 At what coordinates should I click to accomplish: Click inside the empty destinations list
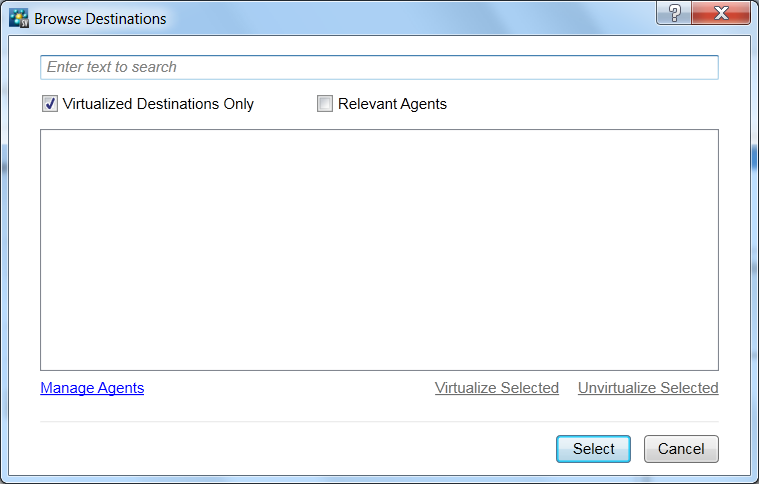click(379, 250)
